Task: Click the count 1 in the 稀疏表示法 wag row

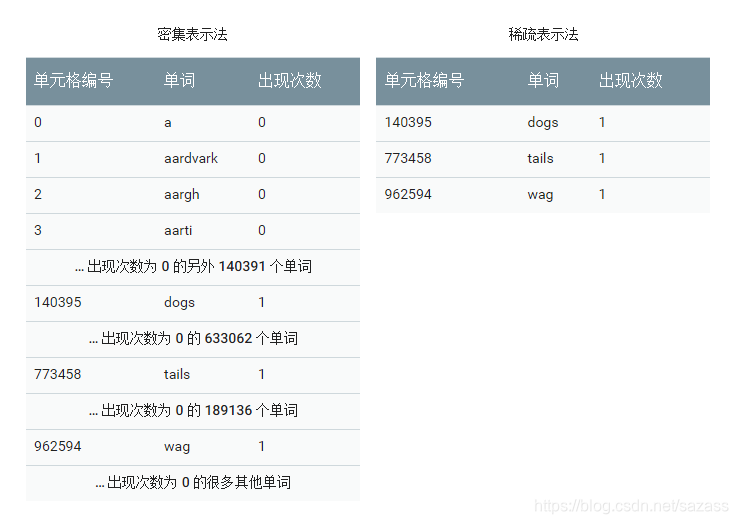Action: click(602, 194)
